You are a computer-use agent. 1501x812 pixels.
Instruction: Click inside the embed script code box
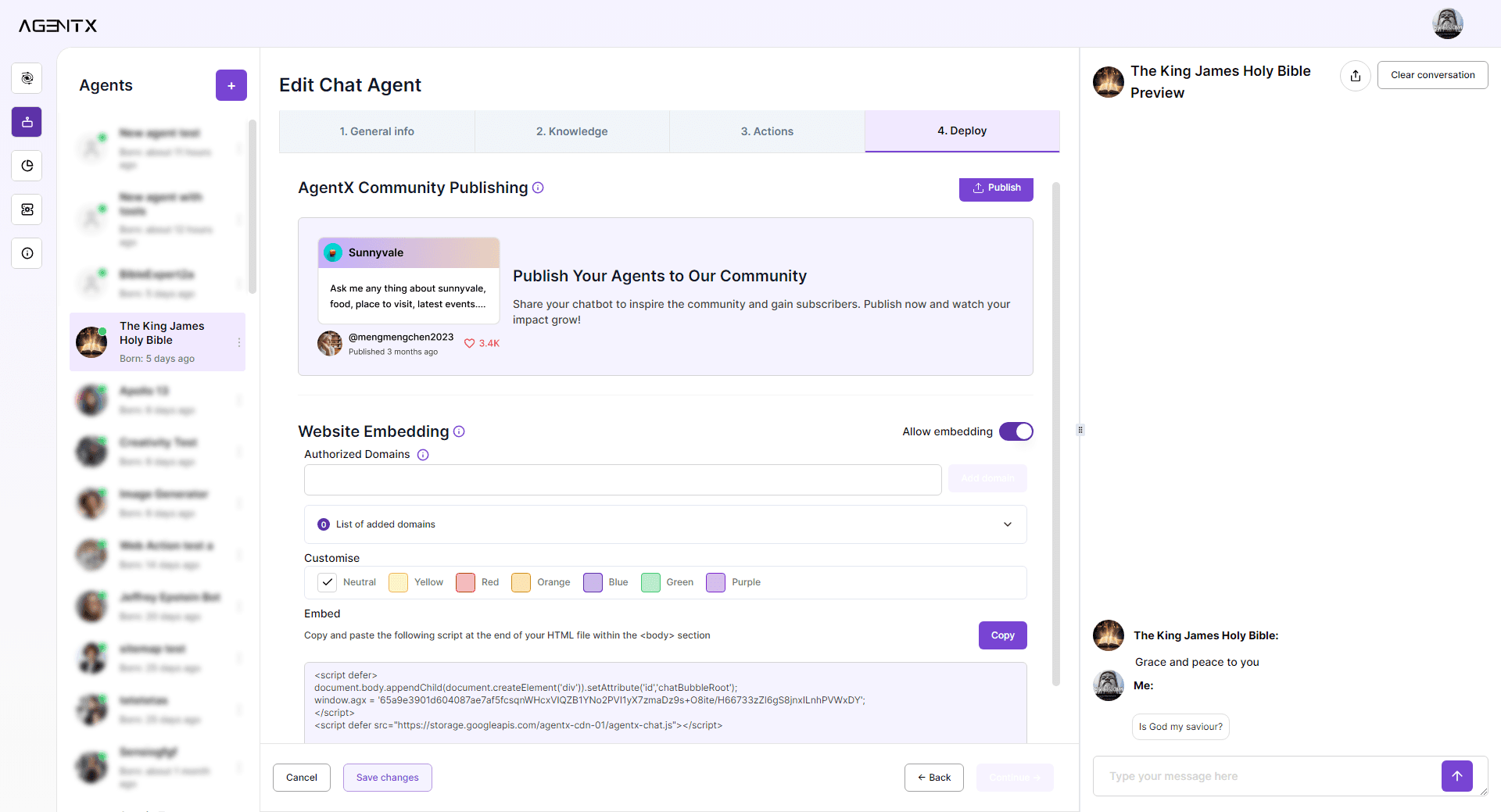665,702
